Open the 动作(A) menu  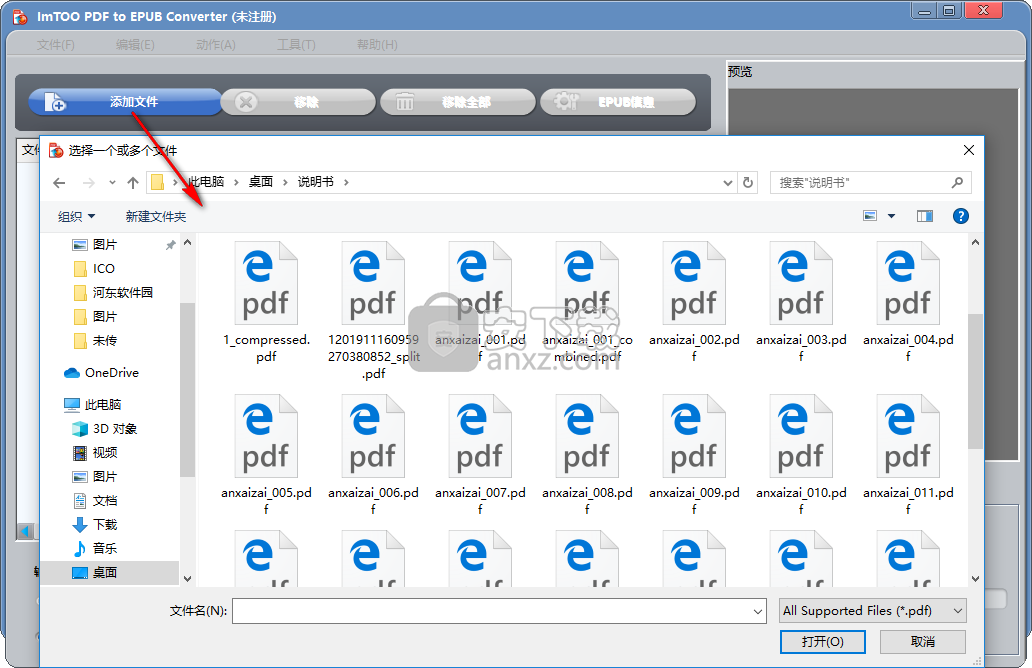tap(216, 45)
